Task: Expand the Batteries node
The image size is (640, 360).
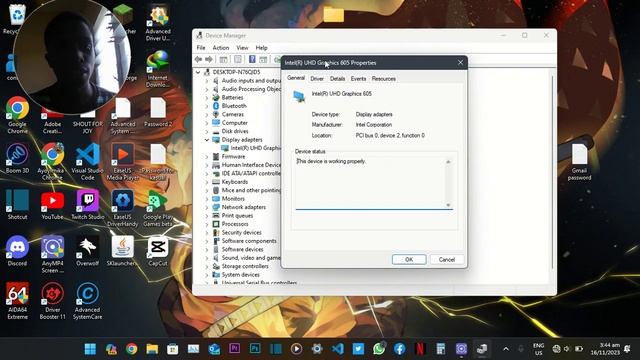Action: point(207,98)
